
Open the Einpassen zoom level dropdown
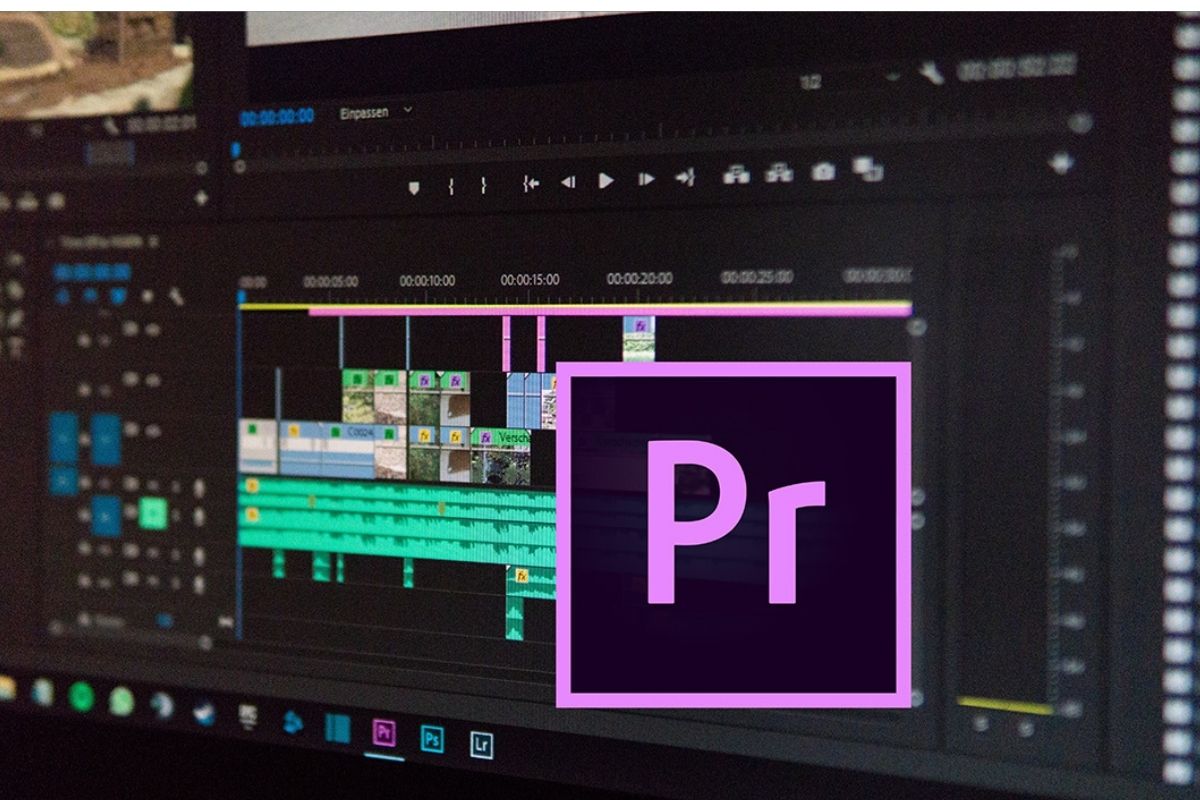(375, 112)
